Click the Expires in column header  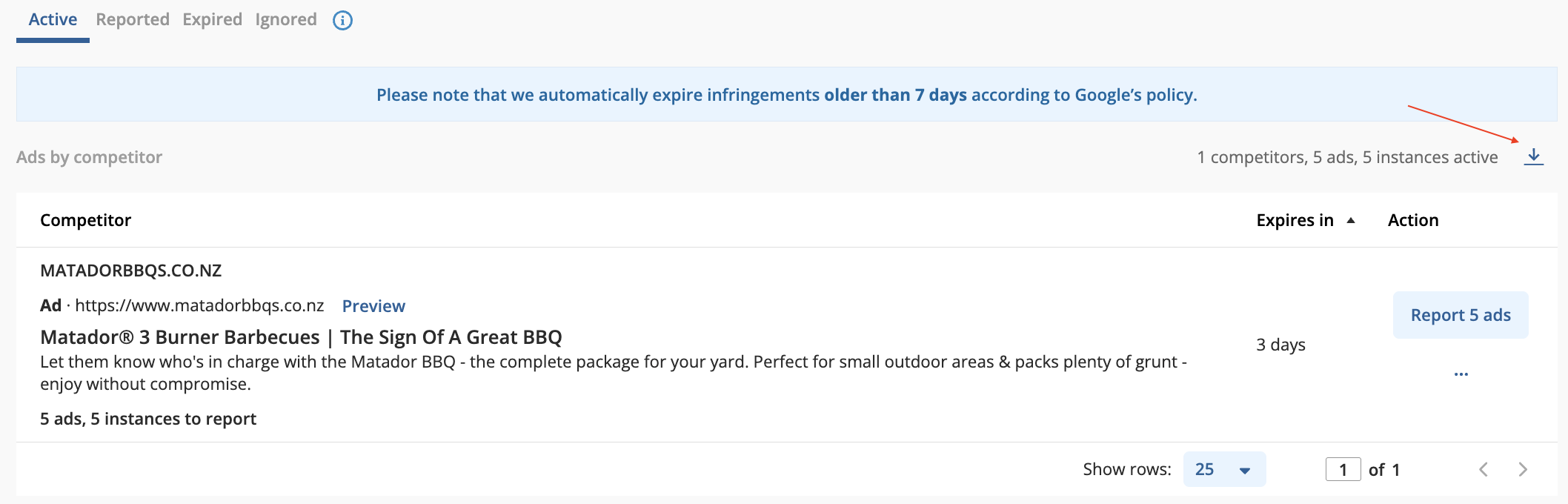(1295, 220)
